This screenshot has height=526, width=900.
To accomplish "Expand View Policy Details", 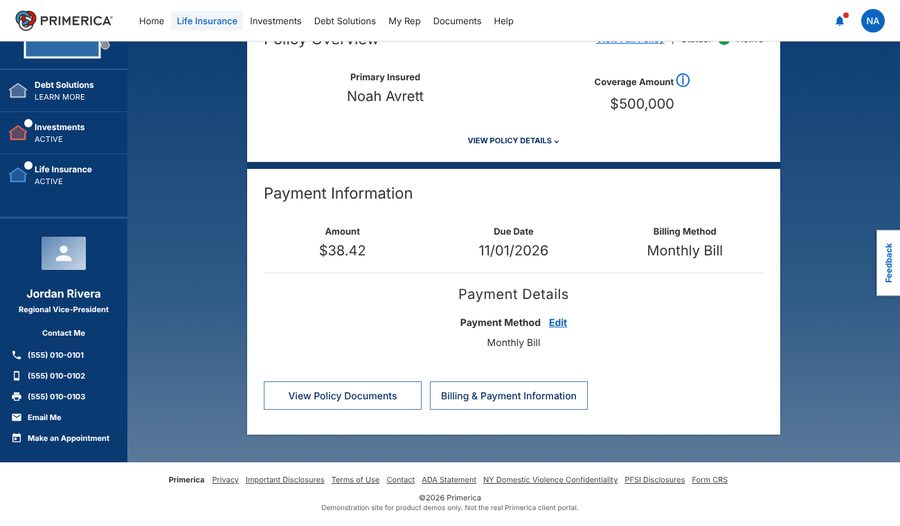I will [513, 141].
